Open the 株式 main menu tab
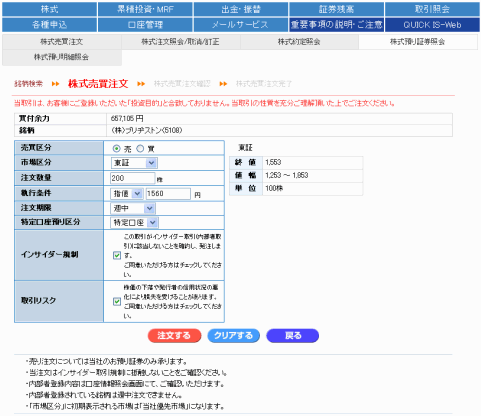 click(x=50, y=9)
